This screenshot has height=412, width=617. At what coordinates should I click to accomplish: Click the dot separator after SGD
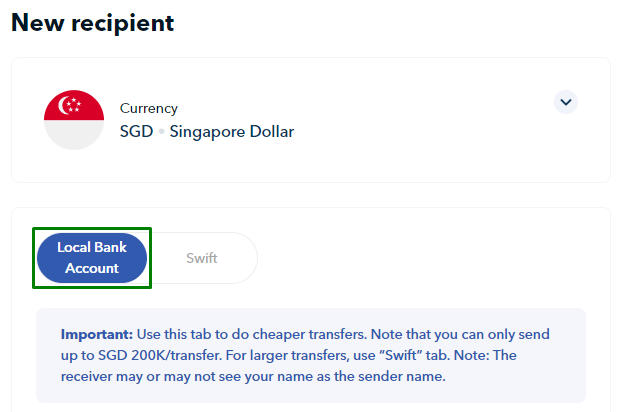pyautogui.click(x=161, y=132)
